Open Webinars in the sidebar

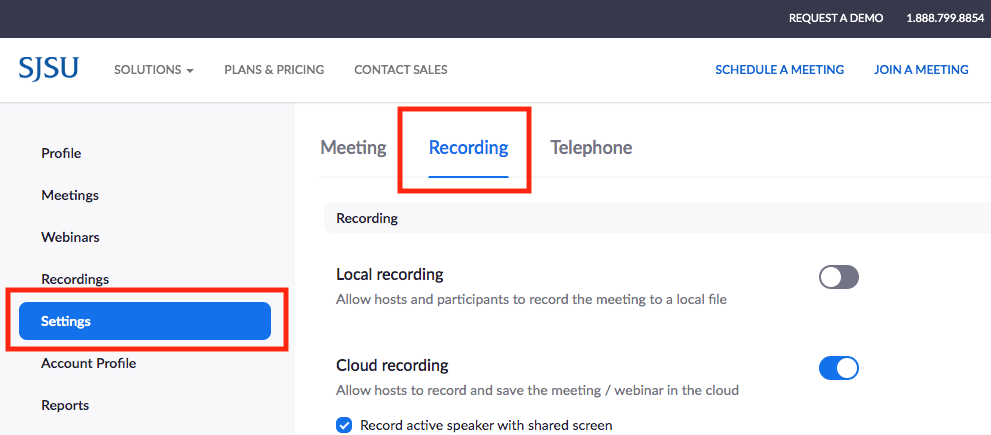pyautogui.click(x=70, y=237)
